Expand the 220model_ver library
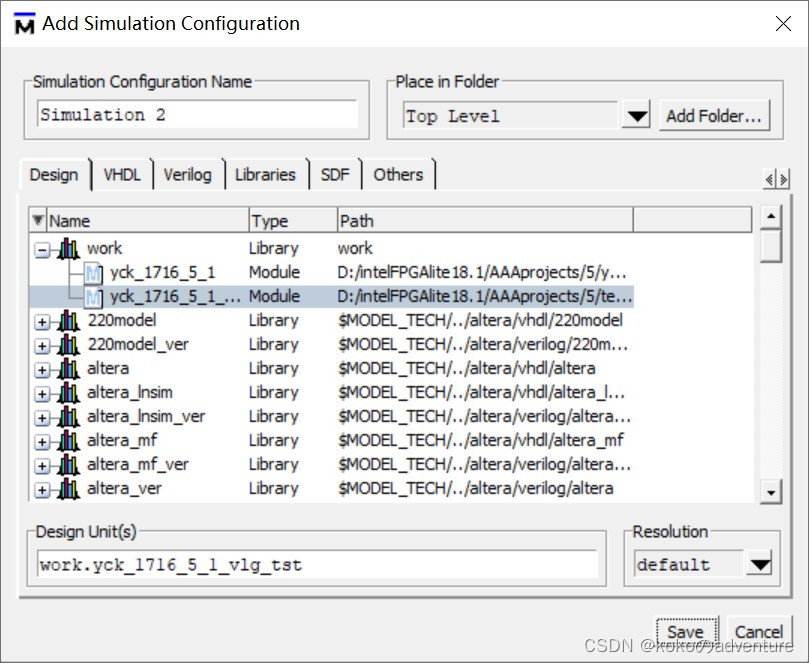 [x=42, y=346]
